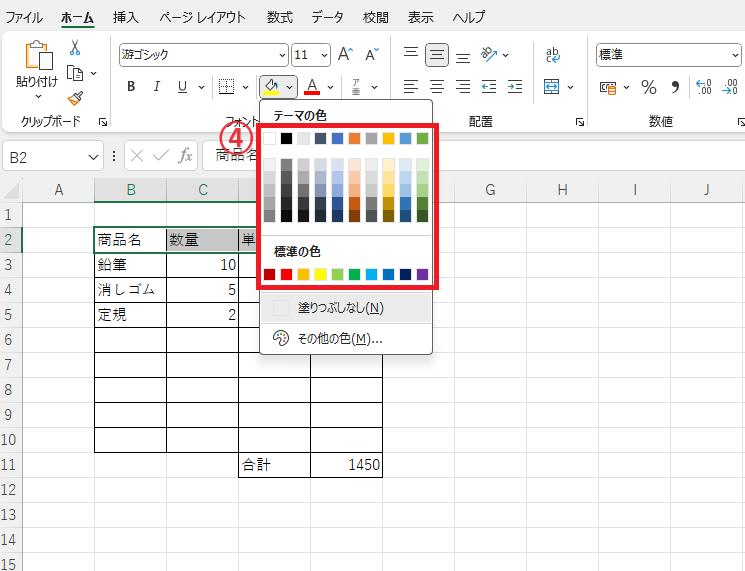Open the ファイル tab

(24, 18)
